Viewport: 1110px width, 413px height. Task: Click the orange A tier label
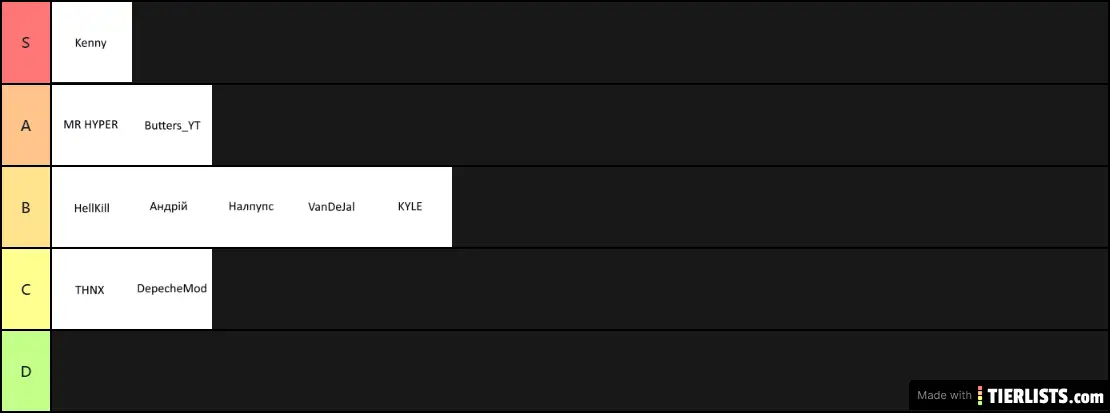[25, 125]
